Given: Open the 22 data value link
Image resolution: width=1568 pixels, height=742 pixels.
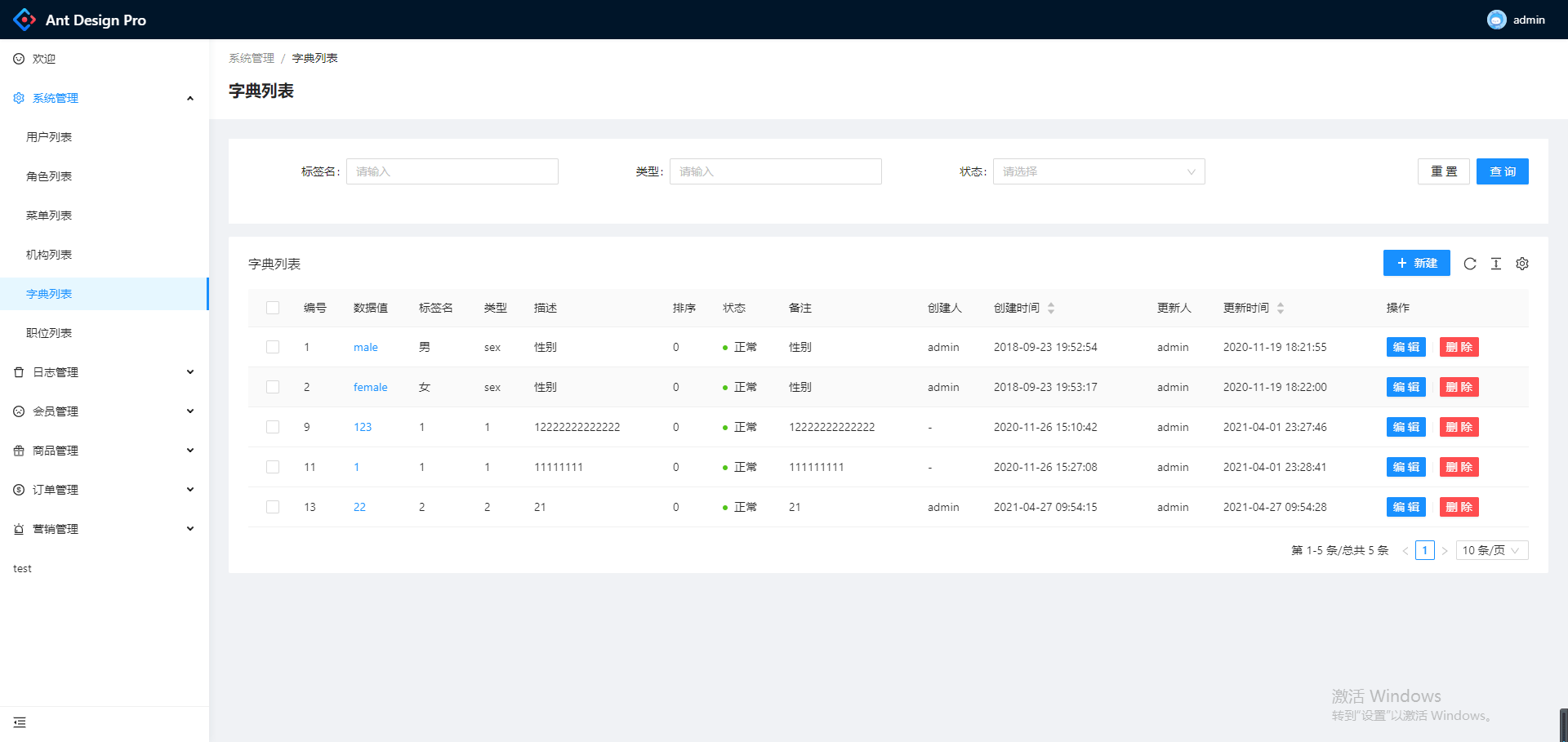Looking at the screenshot, I should pos(359,507).
